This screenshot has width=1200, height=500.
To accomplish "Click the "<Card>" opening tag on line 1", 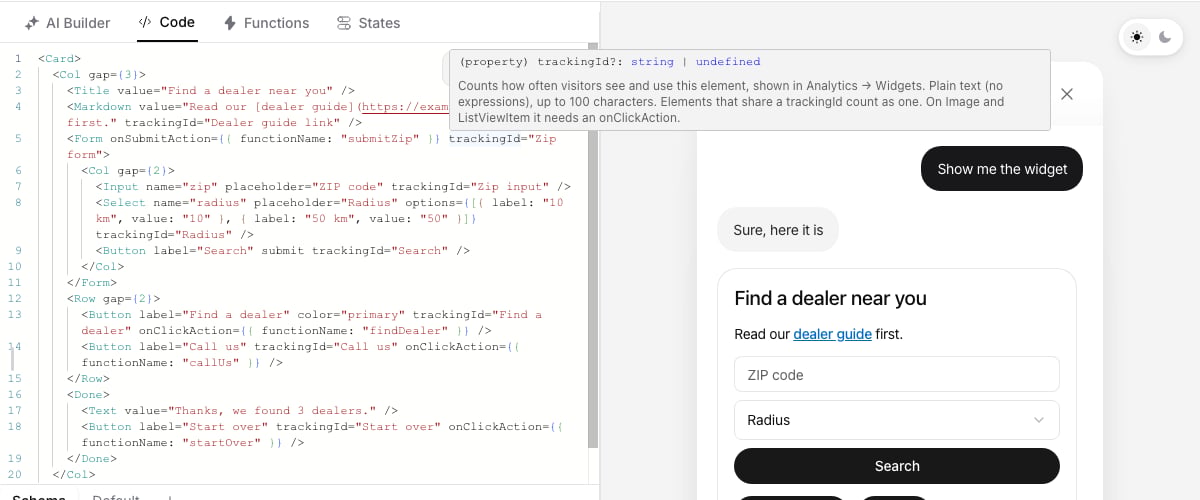I will 60,58.
